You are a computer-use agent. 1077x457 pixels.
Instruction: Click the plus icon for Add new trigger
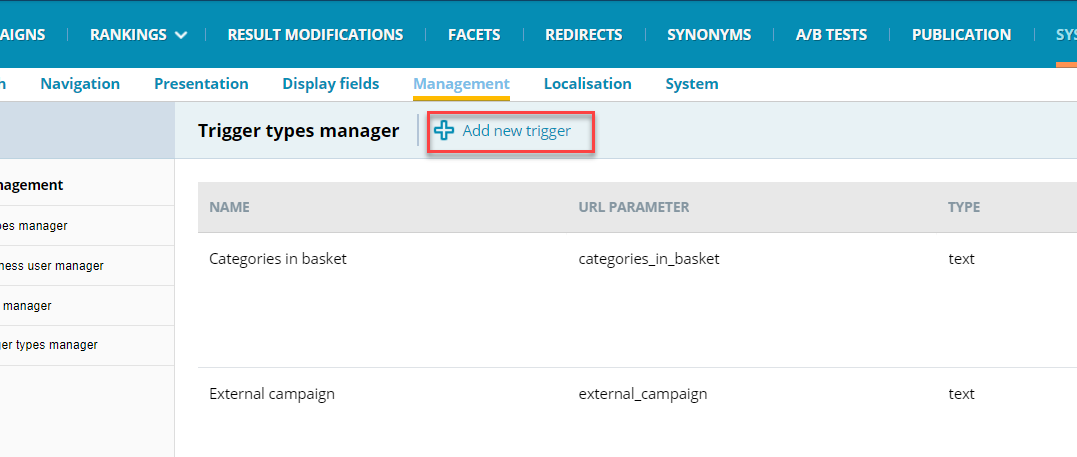pos(444,131)
